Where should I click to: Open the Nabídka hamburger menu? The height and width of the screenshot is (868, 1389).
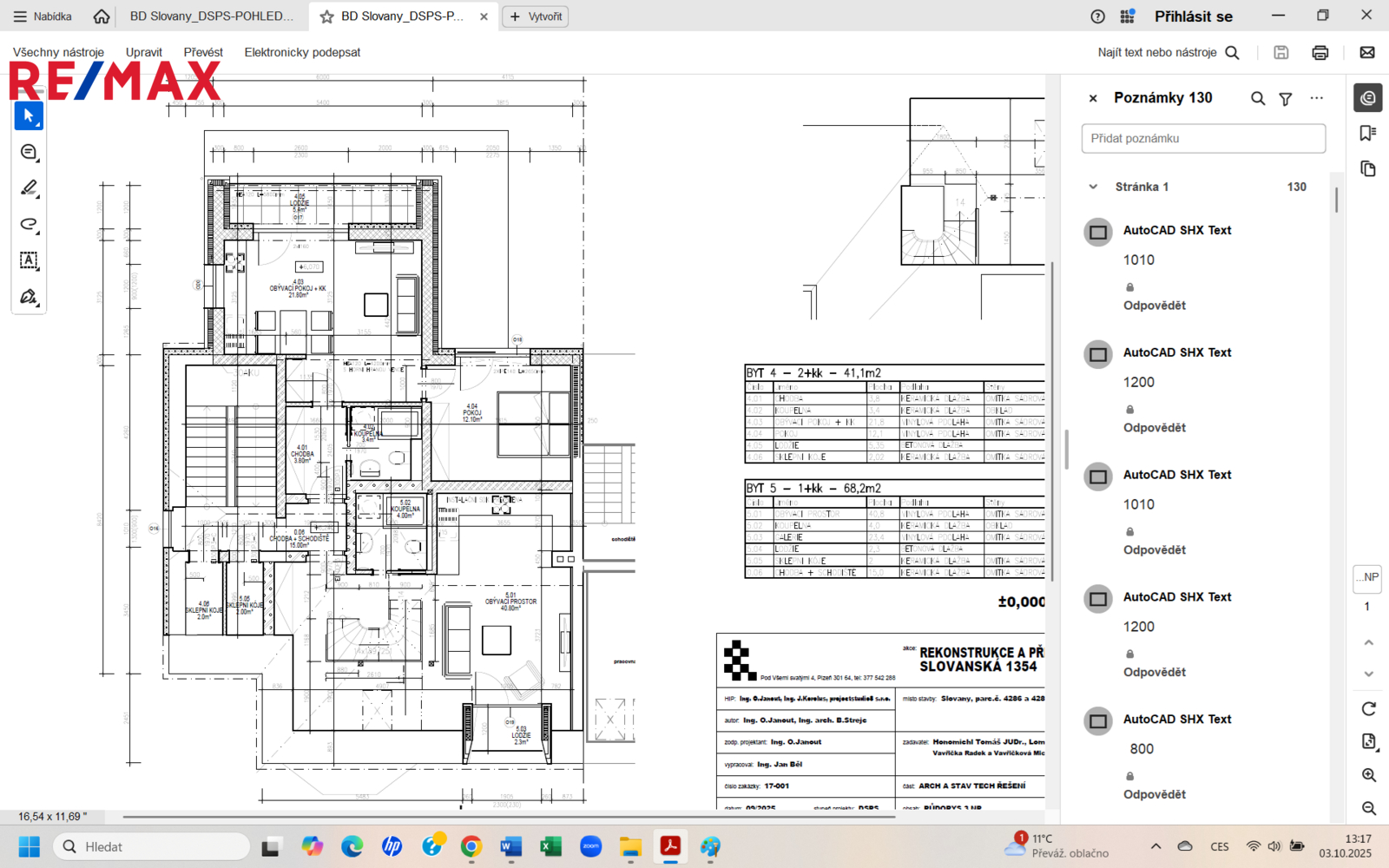[x=43, y=16]
